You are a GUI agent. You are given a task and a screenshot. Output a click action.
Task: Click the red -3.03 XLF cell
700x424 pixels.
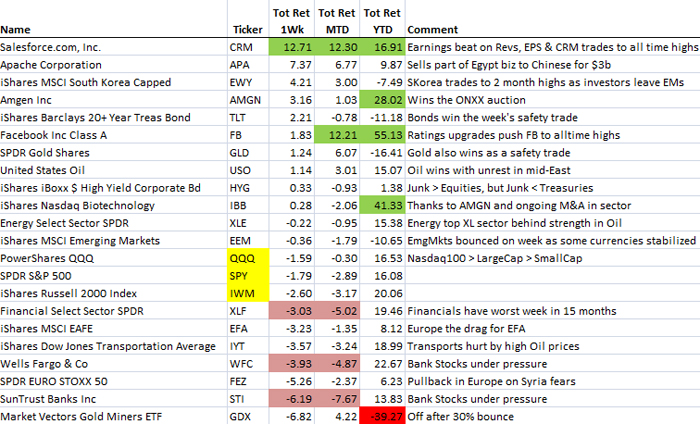click(292, 311)
